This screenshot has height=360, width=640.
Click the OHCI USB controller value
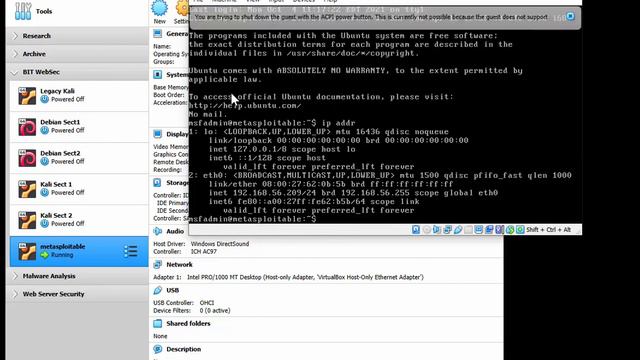207,303
